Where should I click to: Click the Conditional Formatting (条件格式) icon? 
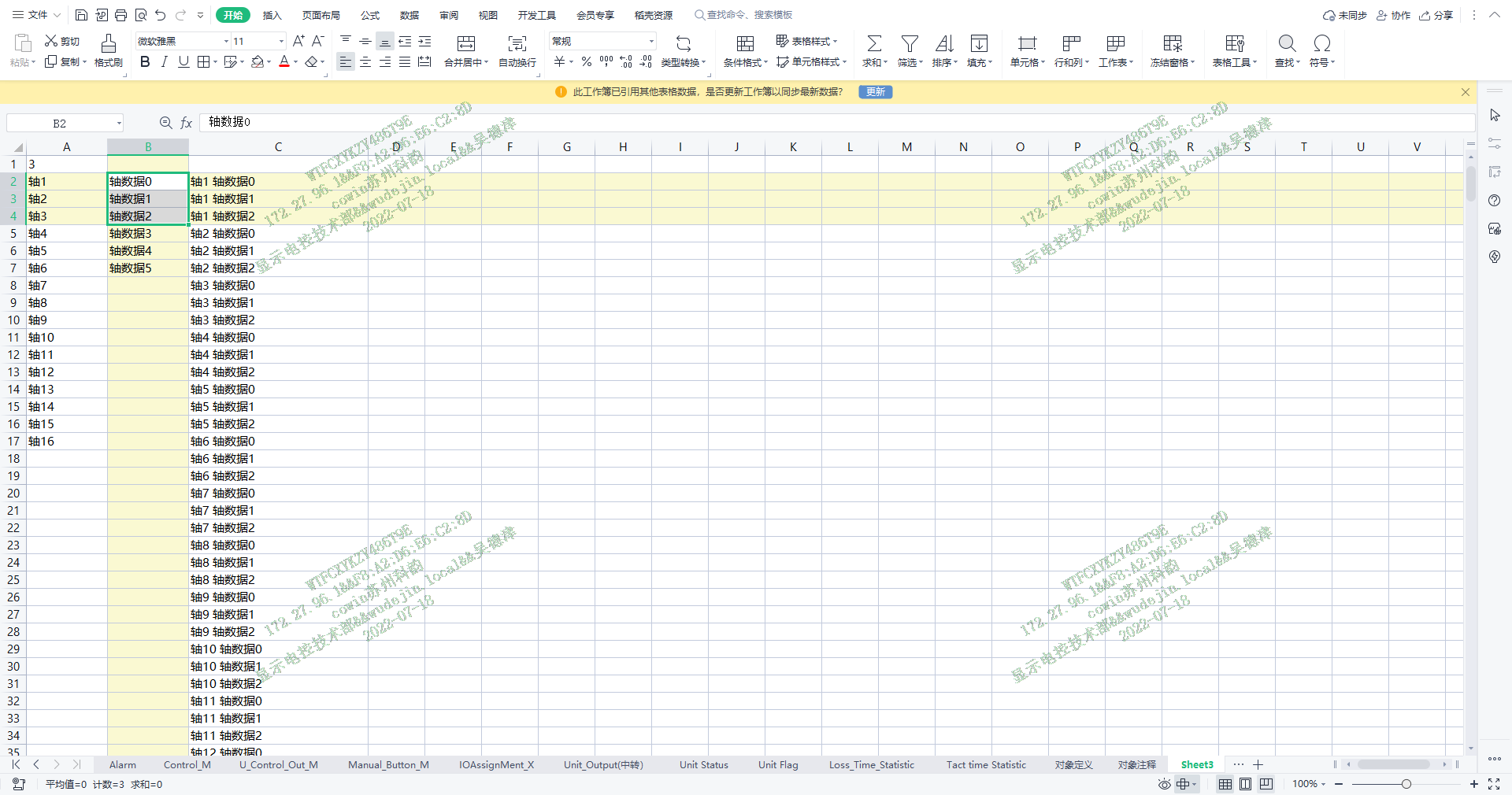(745, 44)
